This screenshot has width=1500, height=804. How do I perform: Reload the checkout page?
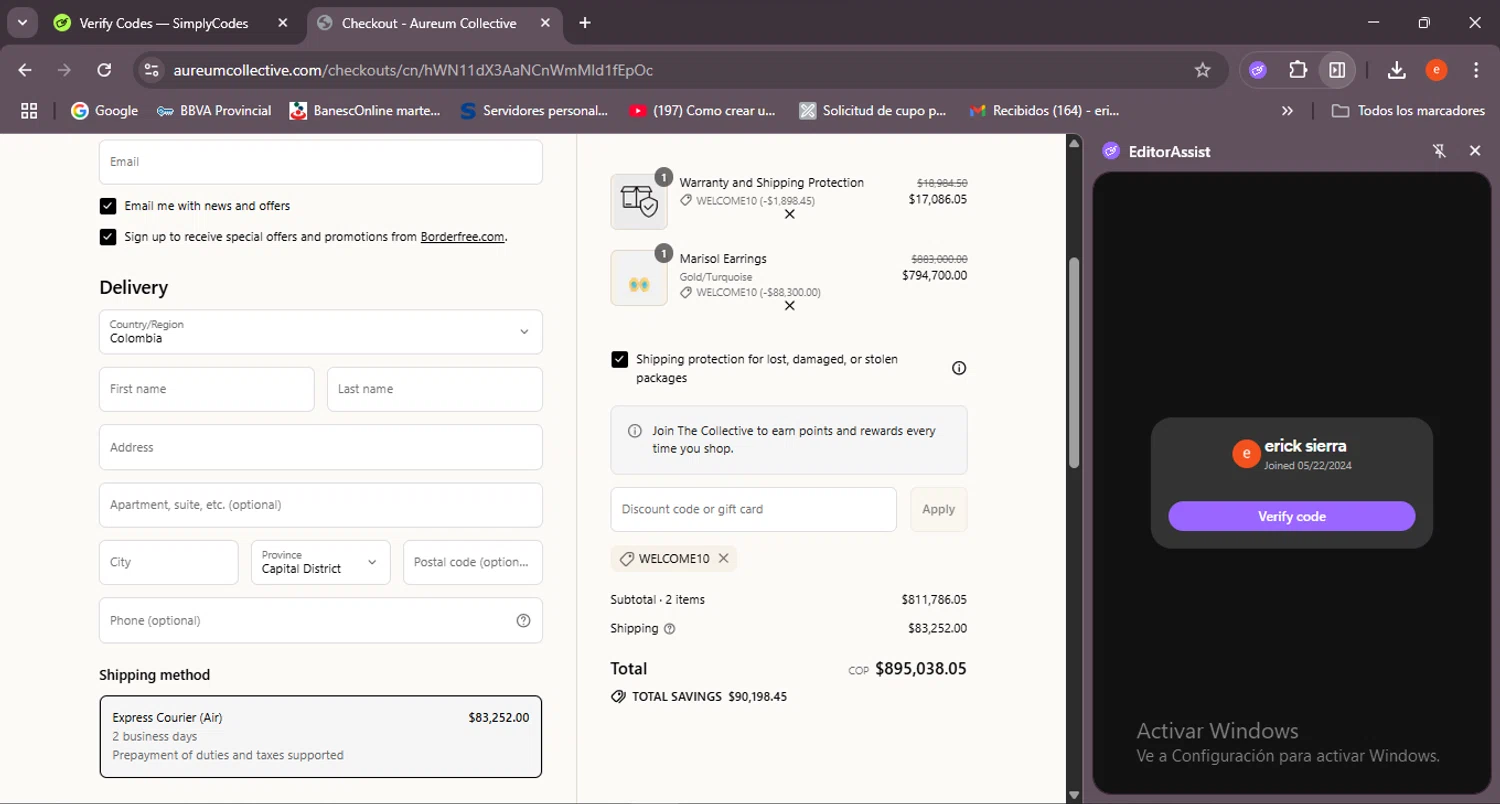coord(104,70)
